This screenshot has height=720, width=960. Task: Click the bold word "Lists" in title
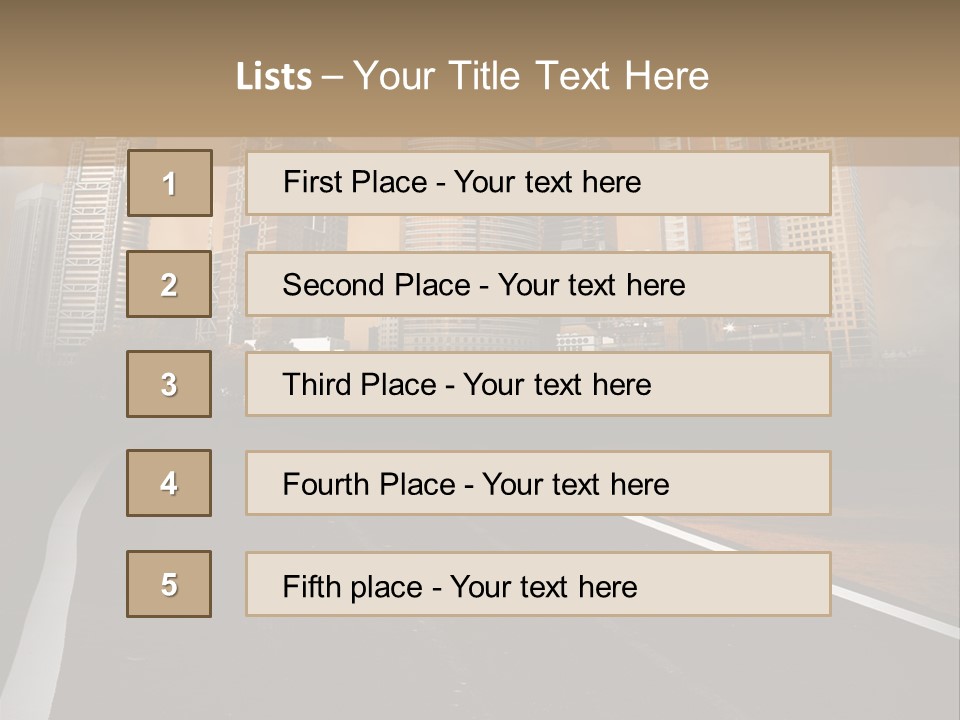pyautogui.click(x=274, y=76)
